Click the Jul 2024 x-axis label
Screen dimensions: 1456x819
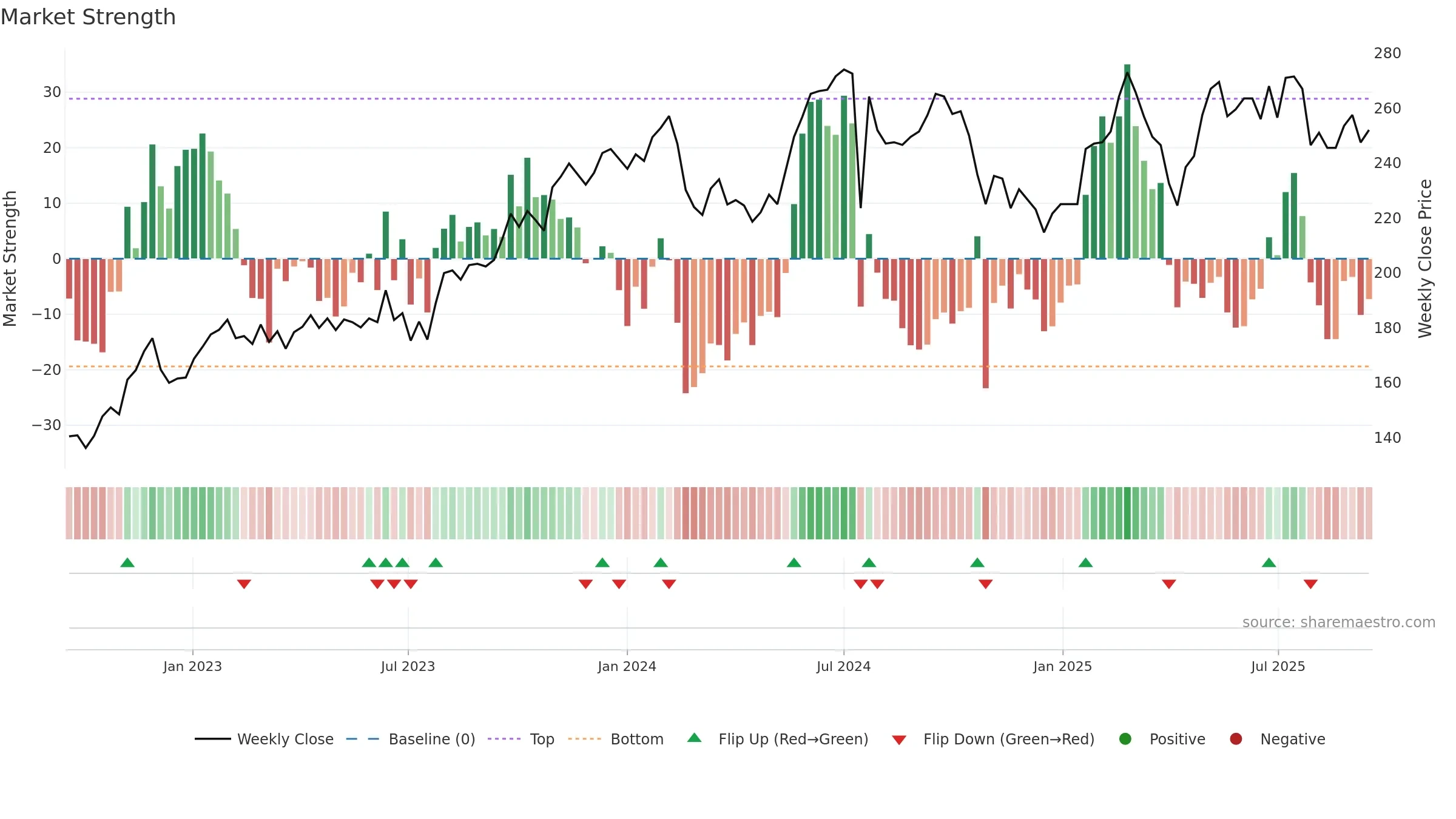(843, 666)
